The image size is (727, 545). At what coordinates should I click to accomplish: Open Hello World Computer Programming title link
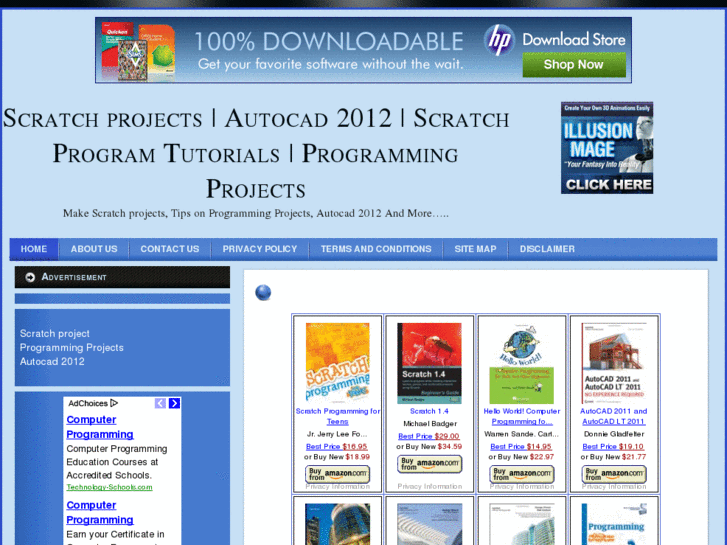(x=522, y=416)
